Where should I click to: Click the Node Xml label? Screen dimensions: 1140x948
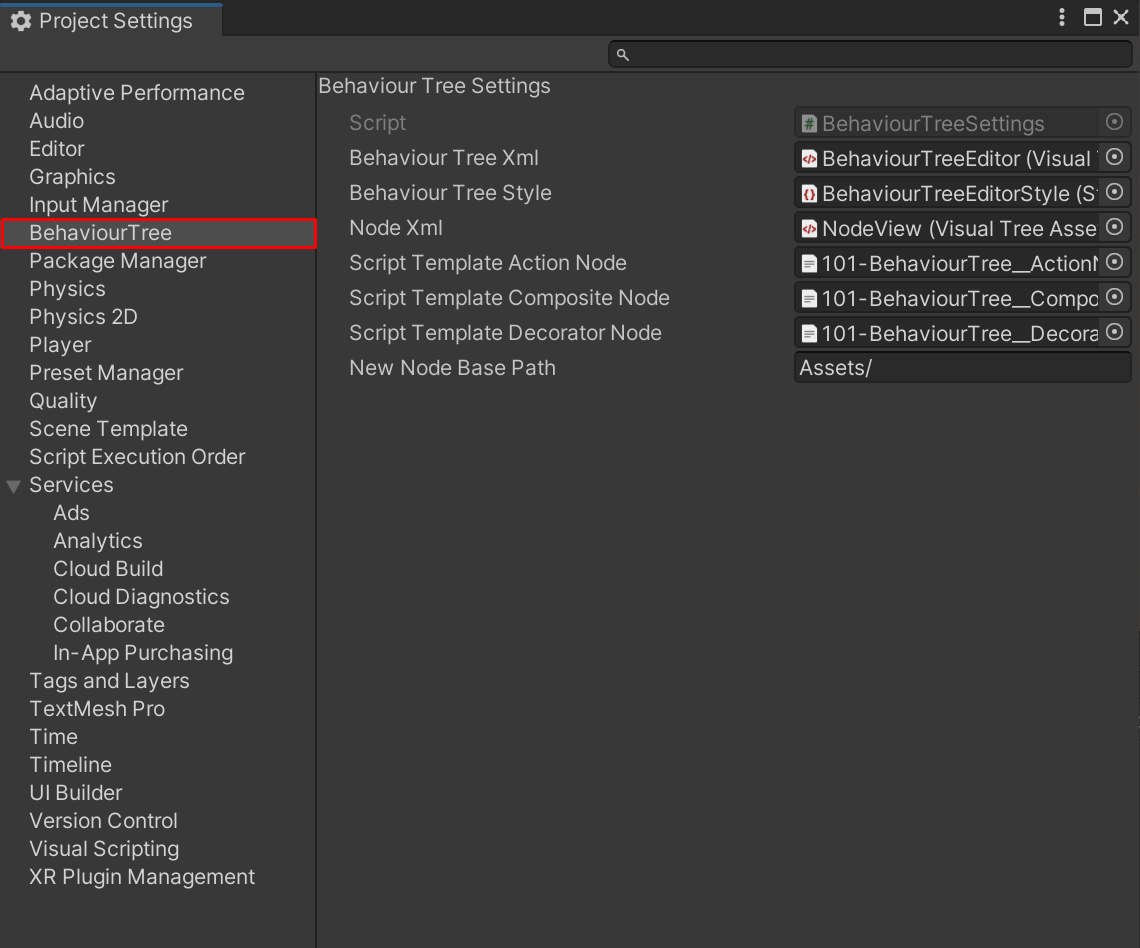click(396, 228)
